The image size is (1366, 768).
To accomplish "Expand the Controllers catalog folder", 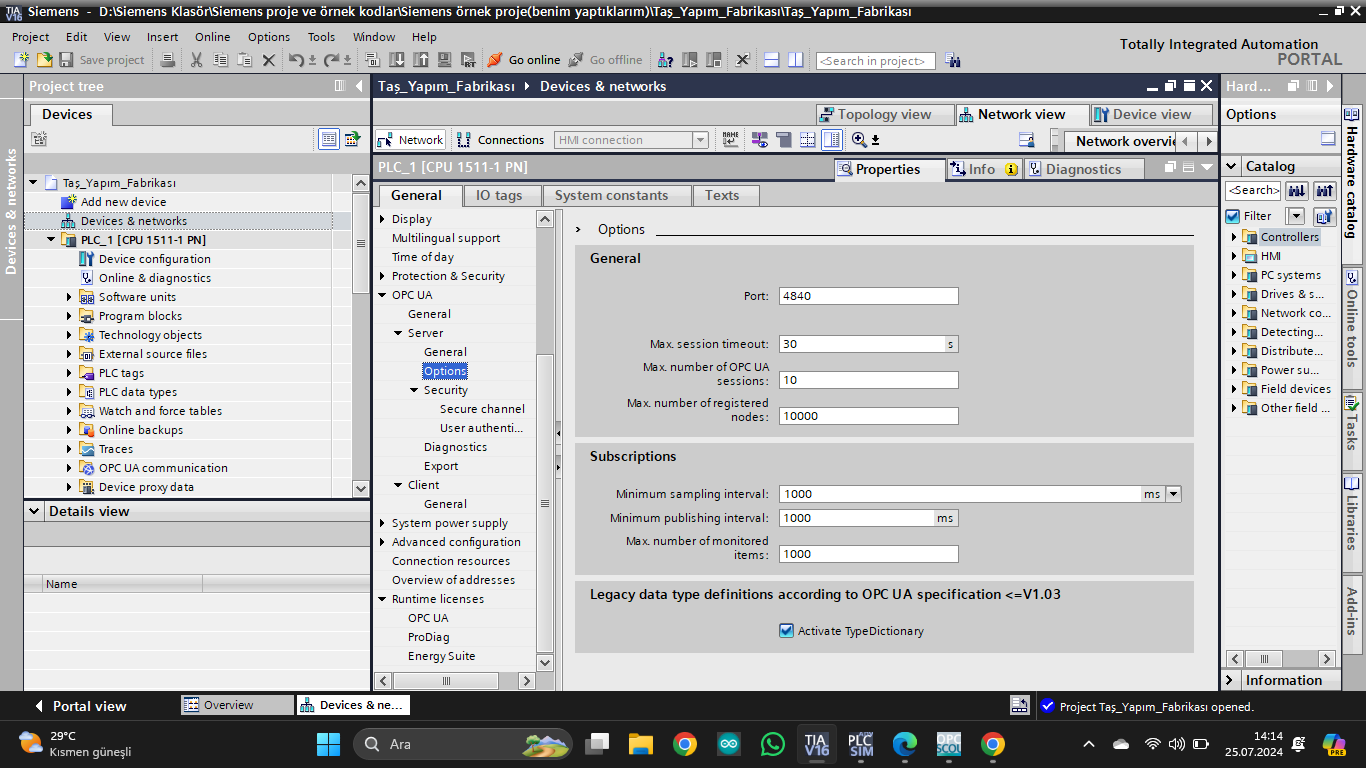I will tap(1234, 237).
